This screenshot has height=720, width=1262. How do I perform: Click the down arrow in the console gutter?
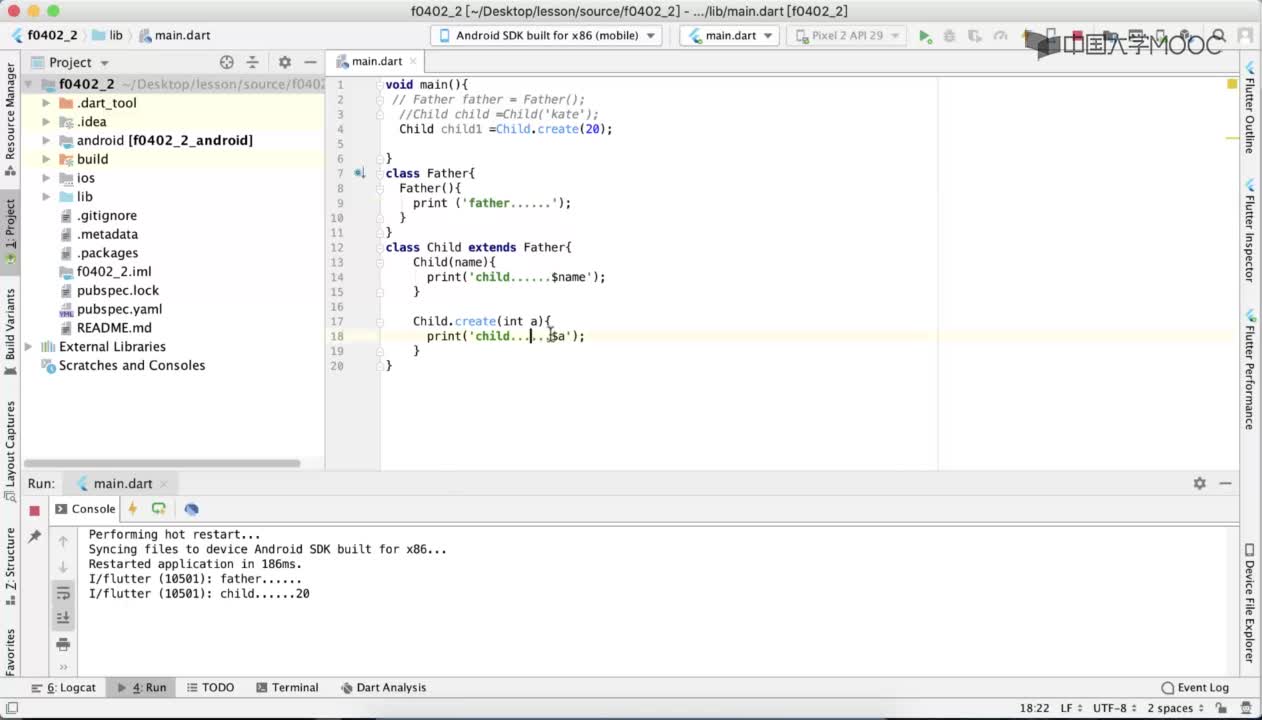63,567
